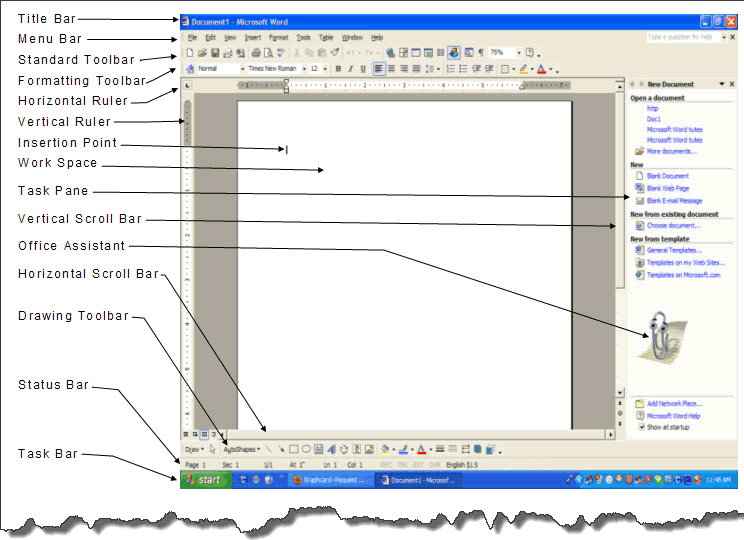Screen dimensions: 744x540
Task: Uncheck the Show at startup checkbox
Action: point(642,427)
